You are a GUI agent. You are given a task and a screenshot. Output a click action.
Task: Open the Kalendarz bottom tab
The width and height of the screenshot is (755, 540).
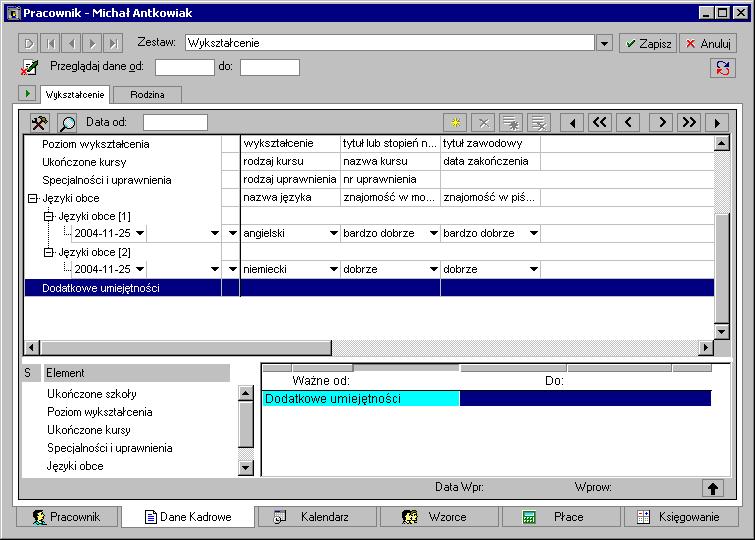(x=317, y=517)
